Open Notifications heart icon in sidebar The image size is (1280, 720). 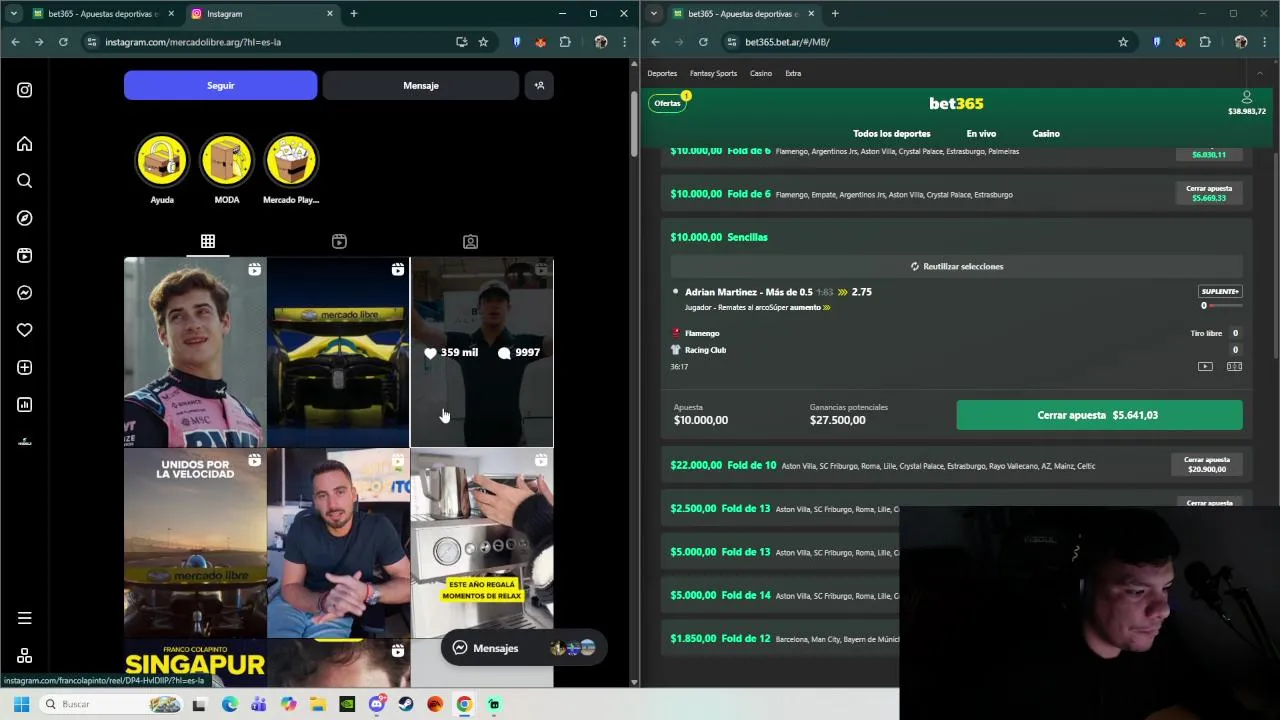[24, 330]
